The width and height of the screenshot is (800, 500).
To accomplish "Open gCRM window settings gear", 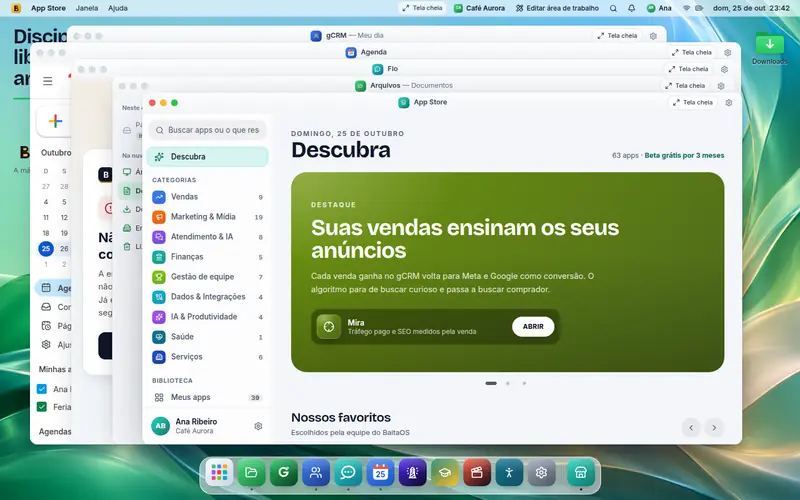I will (653, 36).
